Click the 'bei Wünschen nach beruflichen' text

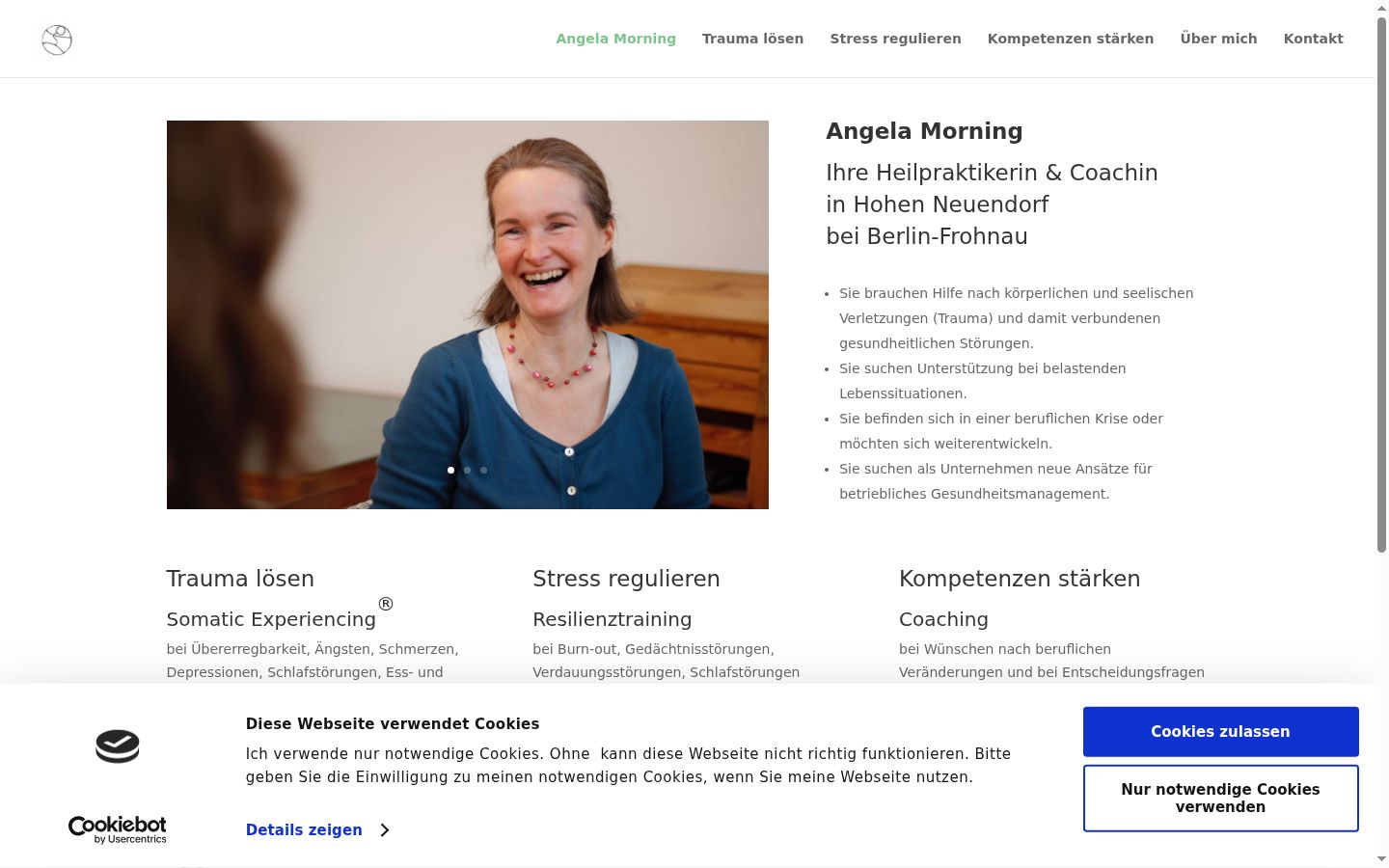click(1005, 649)
